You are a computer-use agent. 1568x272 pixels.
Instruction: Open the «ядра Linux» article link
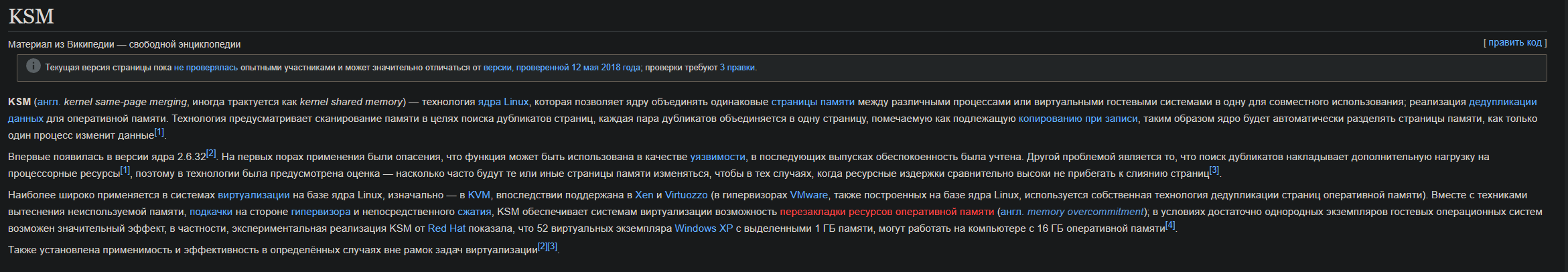pyautogui.click(x=503, y=102)
